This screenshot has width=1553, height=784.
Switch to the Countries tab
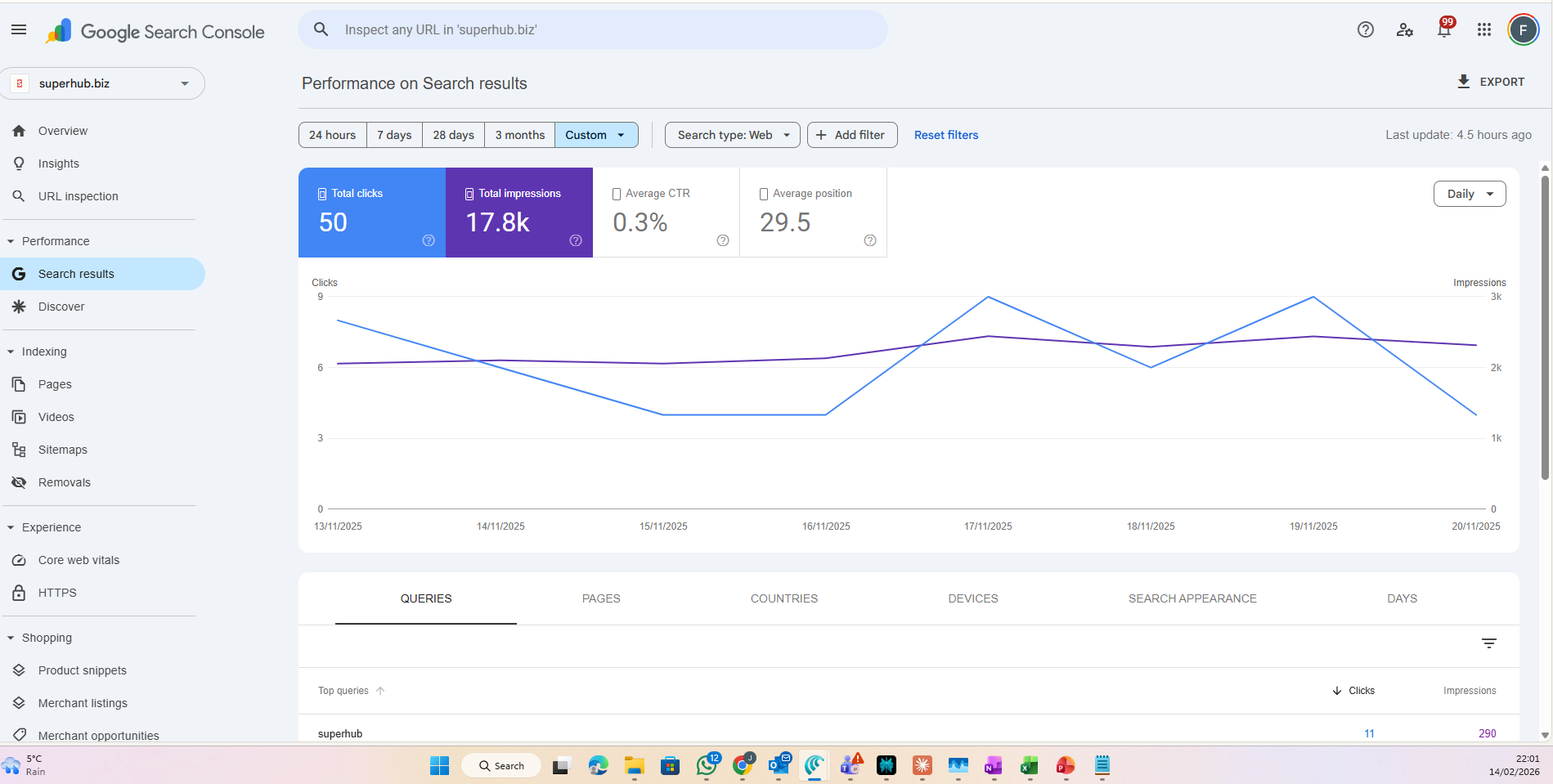[783, 598]
